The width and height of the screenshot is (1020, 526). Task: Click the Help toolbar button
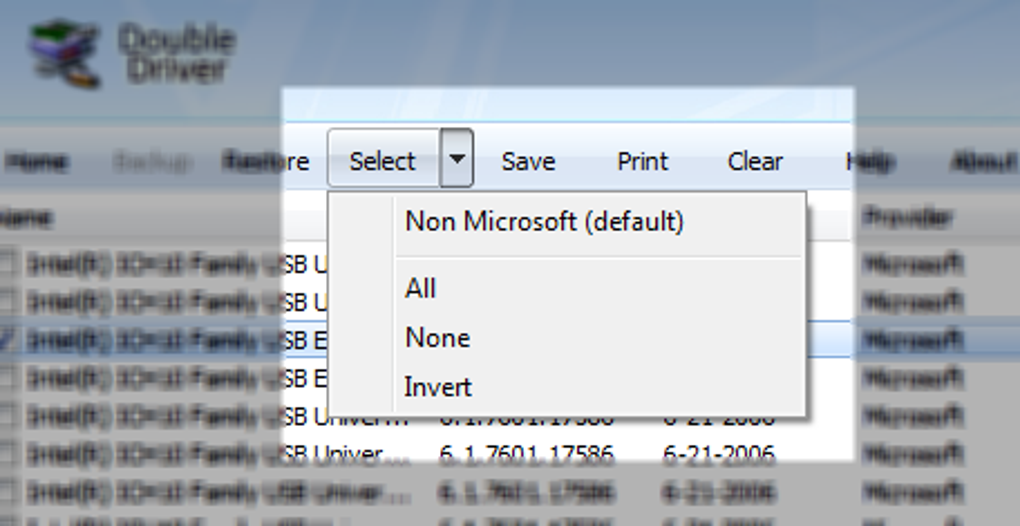click(871, 161)
